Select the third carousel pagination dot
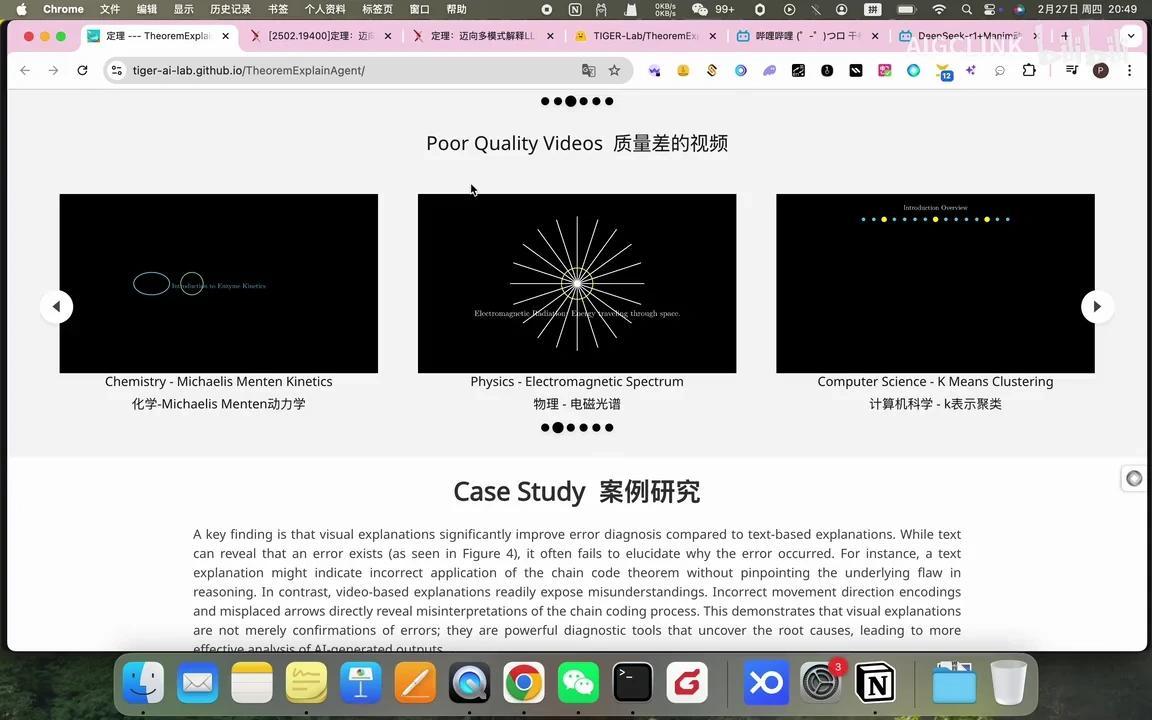 pos(571,427)
